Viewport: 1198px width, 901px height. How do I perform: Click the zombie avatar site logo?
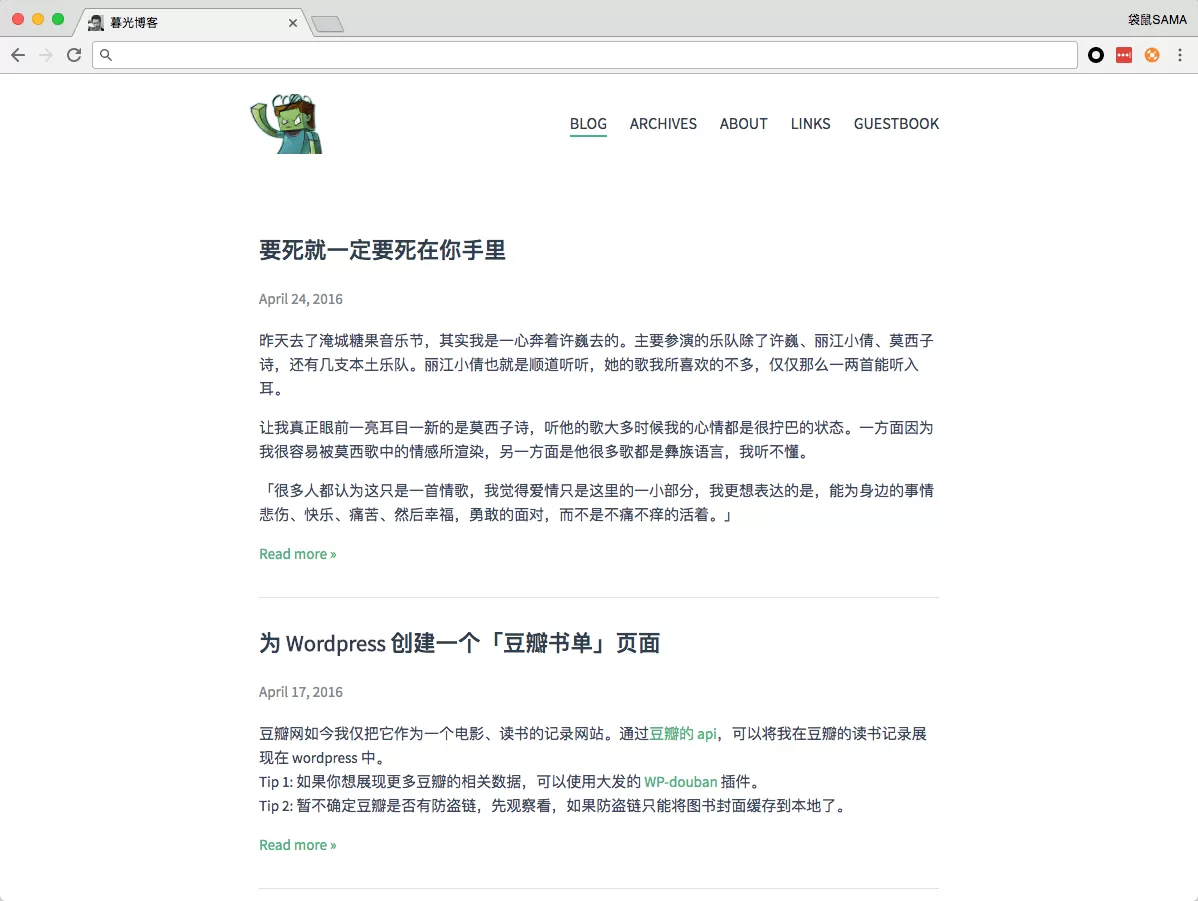click(x=287, y=124)
